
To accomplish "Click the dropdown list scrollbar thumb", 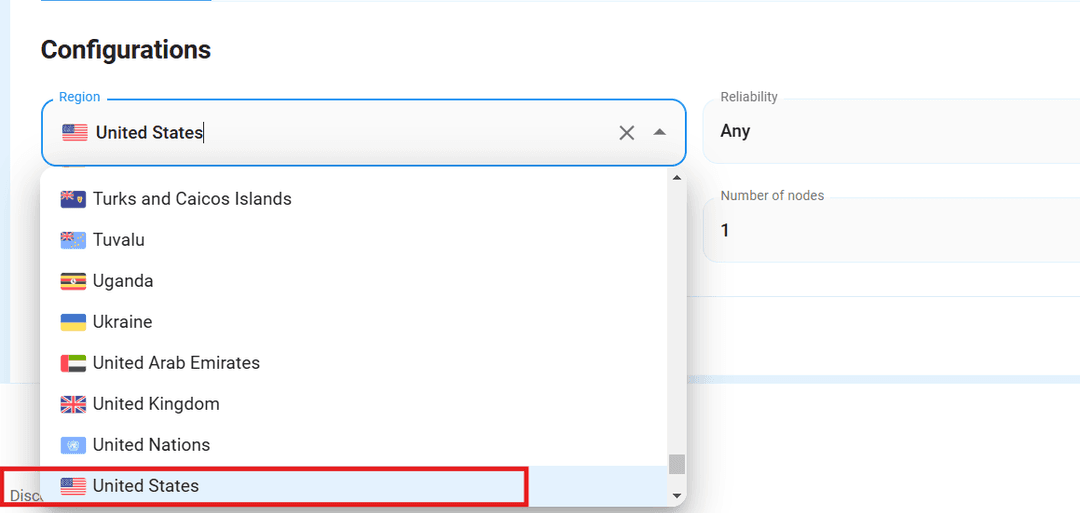I will tap(677, 464).
